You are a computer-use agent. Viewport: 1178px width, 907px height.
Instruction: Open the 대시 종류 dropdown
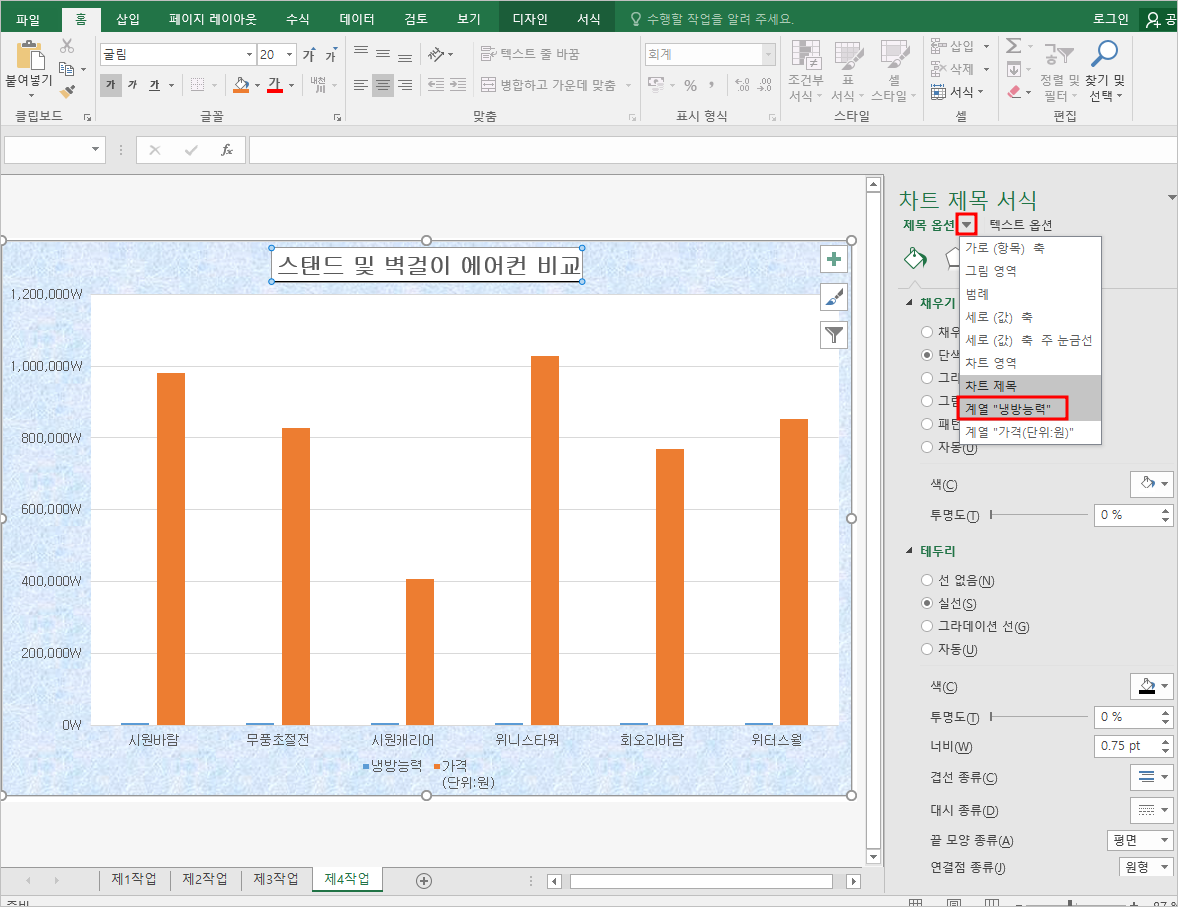tap(1152, 810)
